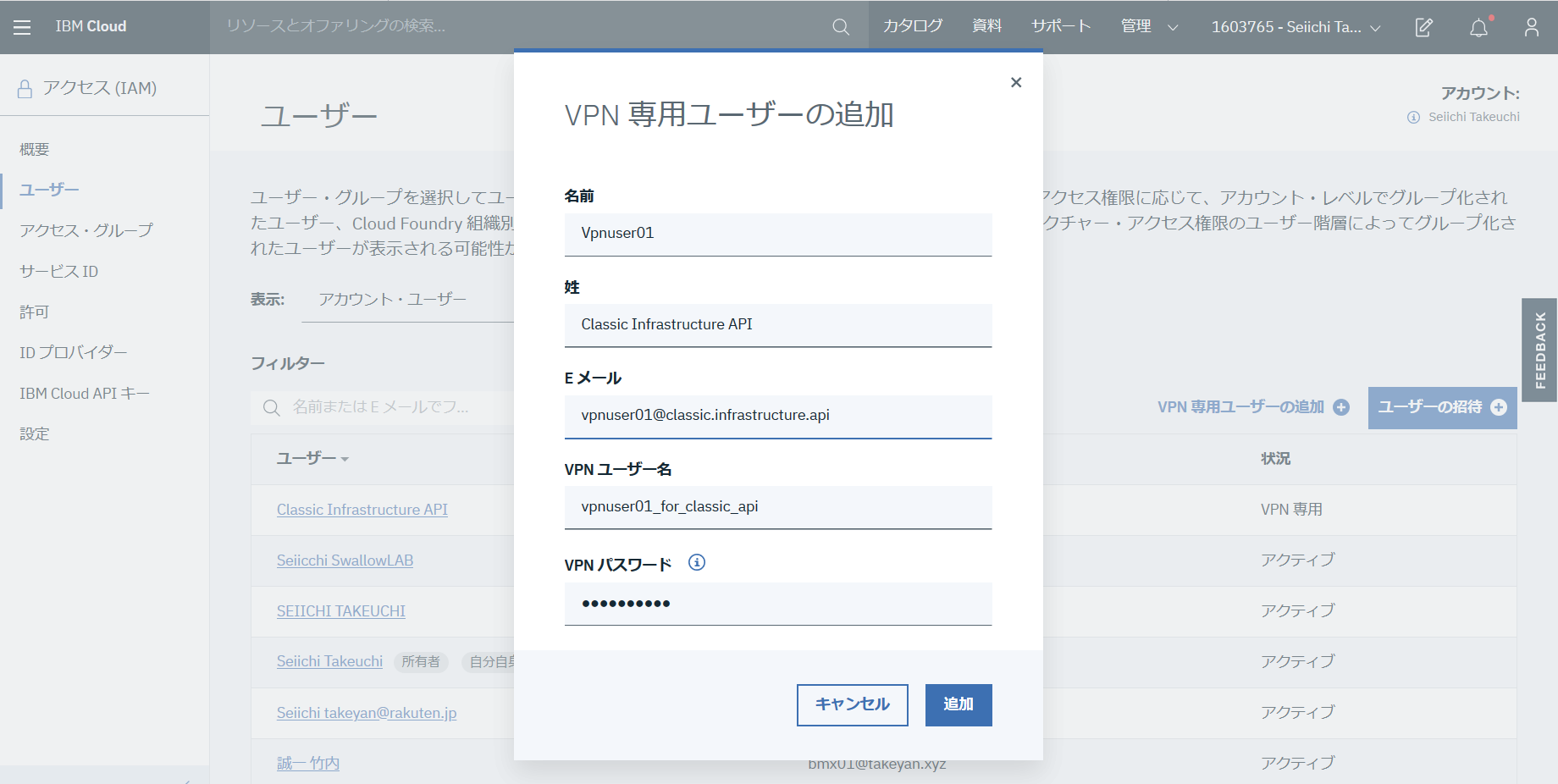Open the notifications bell
The width and height of the screenshot is (1558, 784).
coord(1478,27)
